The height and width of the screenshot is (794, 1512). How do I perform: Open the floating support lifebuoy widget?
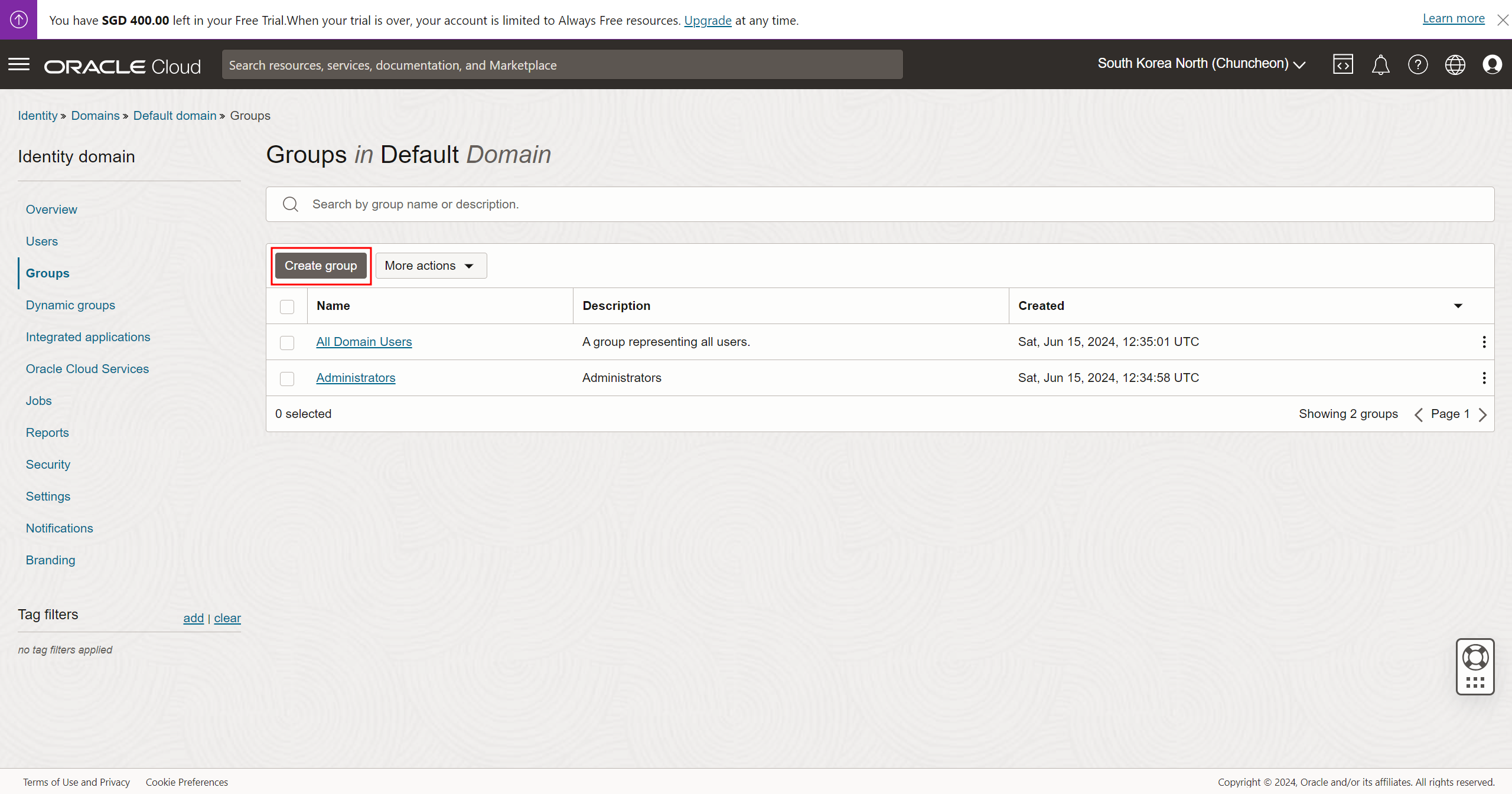(1475, 658)
